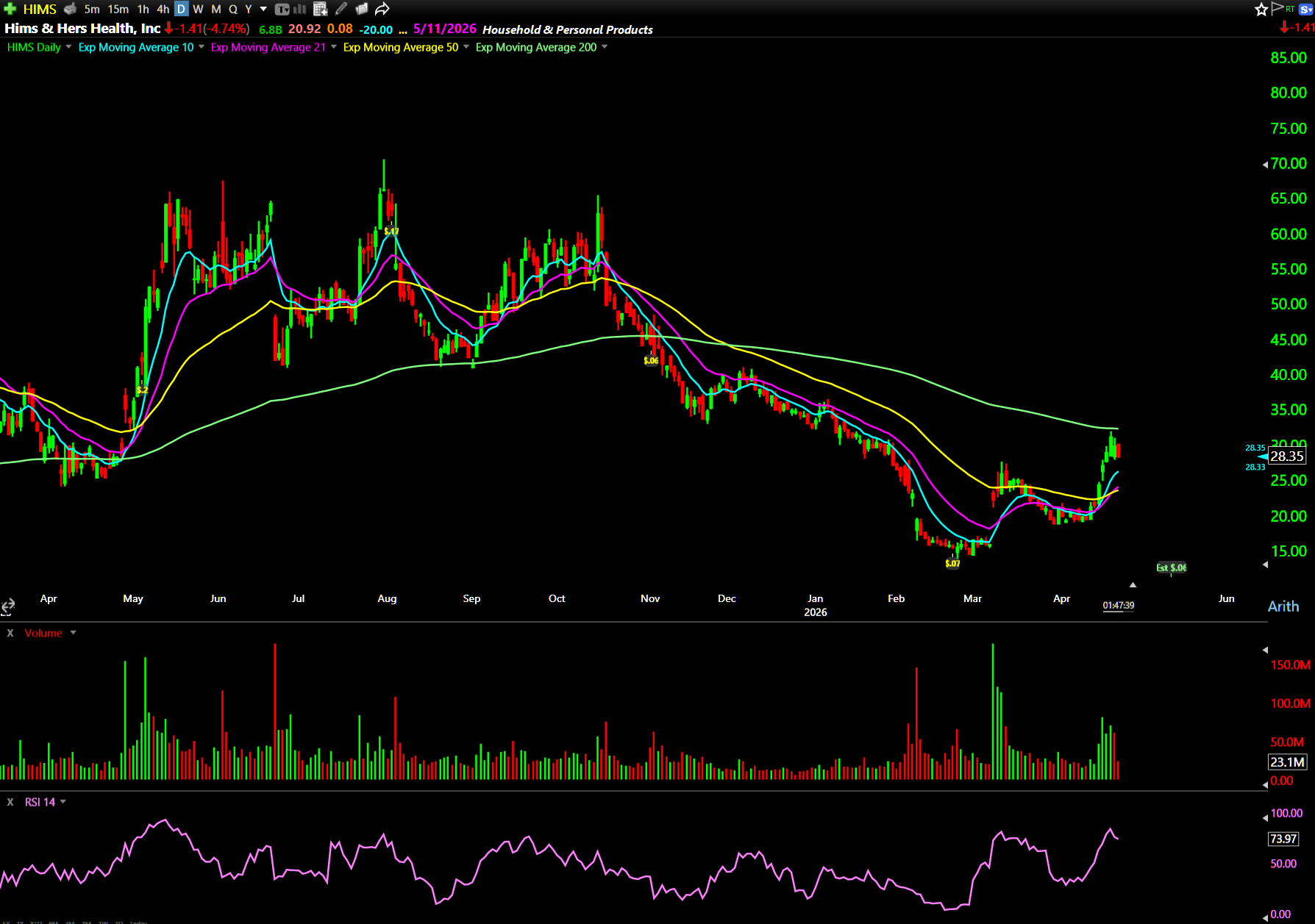Select the 4h timeframe tab
The width and height of the screenshot is (1315, 924).
[163, 9]
